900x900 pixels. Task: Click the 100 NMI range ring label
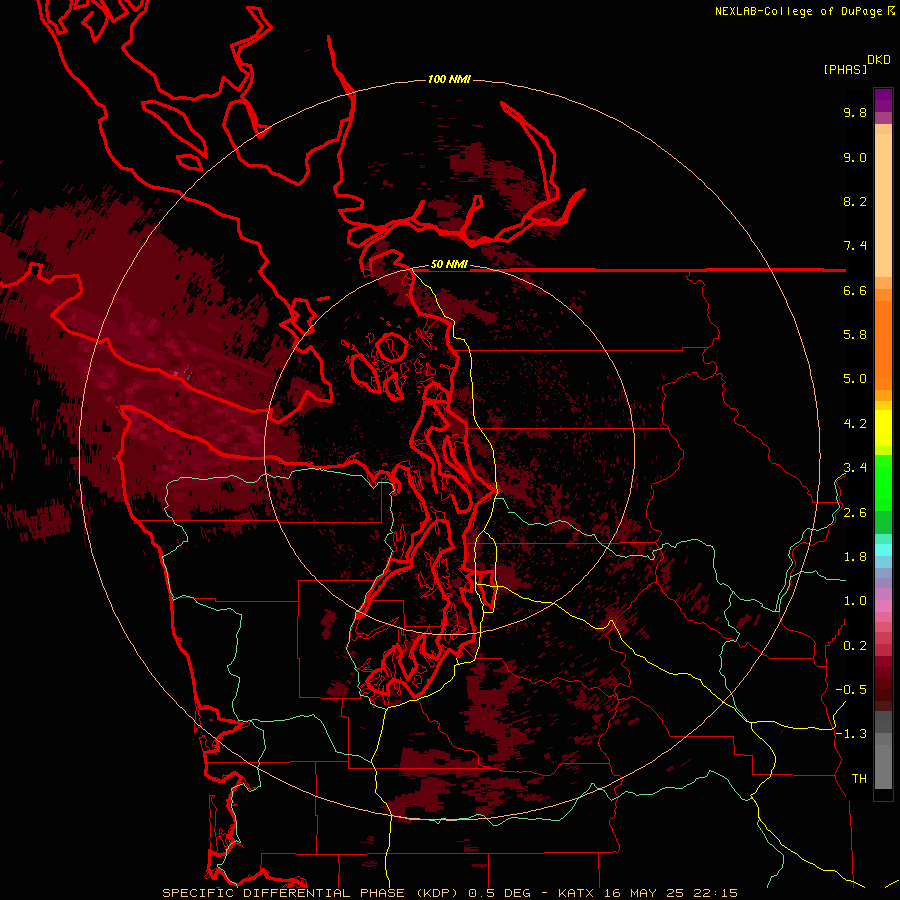449,79
